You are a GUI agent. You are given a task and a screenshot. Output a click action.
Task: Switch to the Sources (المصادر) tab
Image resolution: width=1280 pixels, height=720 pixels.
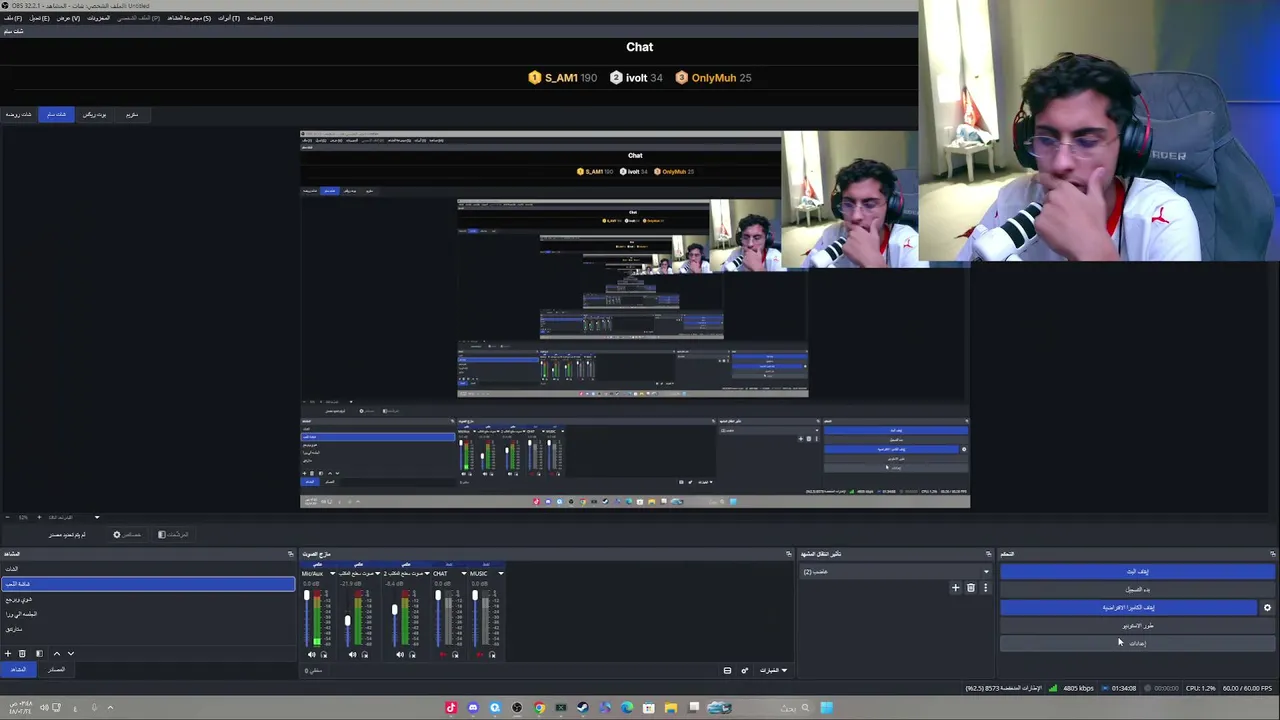(x=56, y=670)
